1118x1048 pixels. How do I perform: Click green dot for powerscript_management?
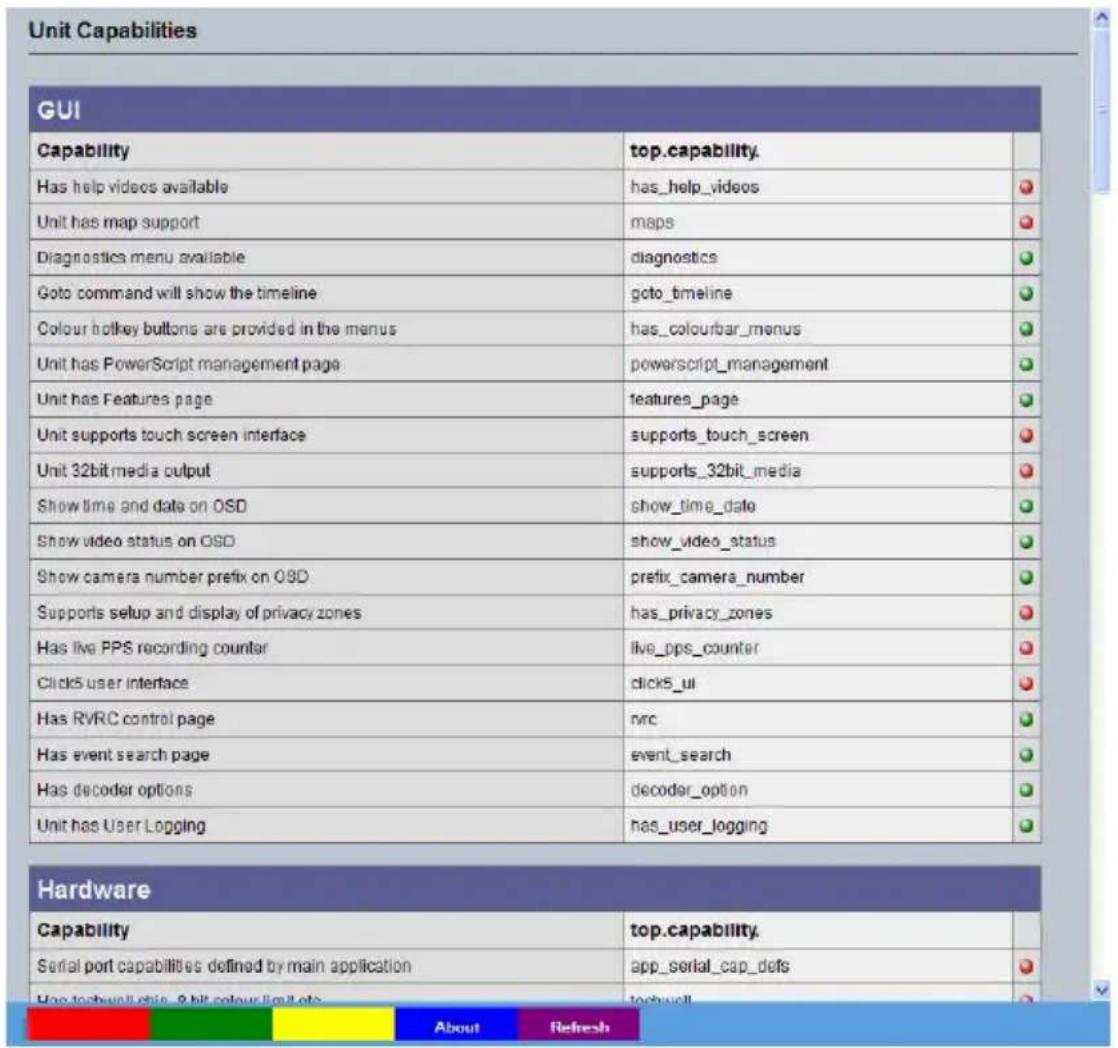pyautogui.click(x=1026, y=364)
